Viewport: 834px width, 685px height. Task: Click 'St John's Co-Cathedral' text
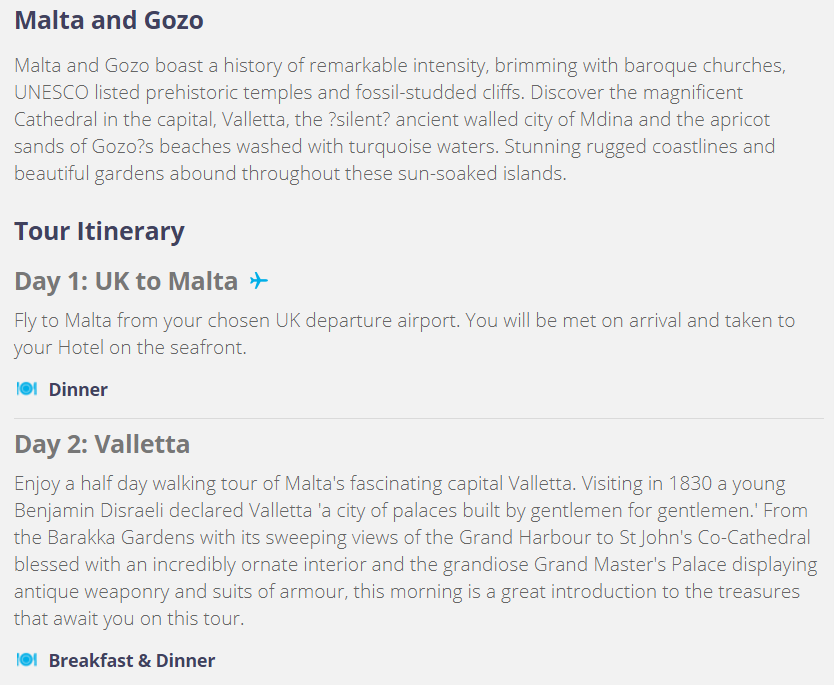715,537
